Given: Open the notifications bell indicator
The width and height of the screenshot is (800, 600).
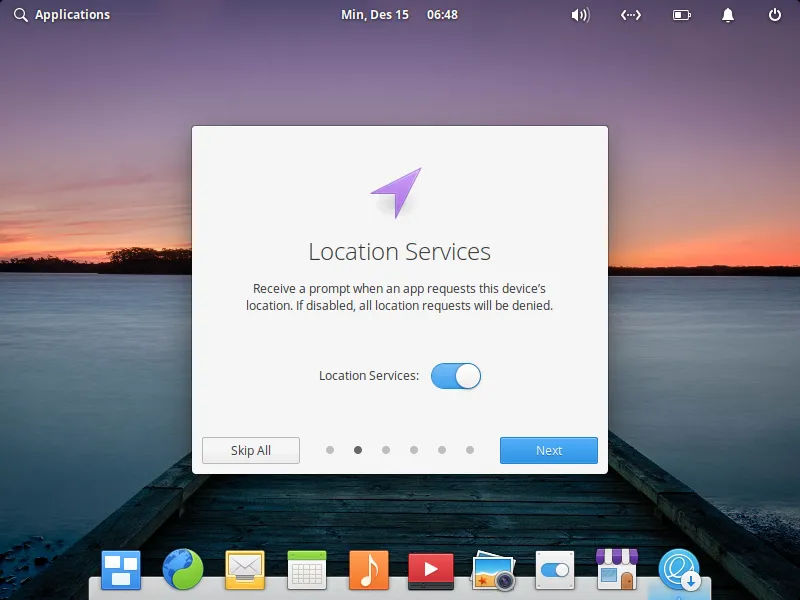Looking at the screenshot, I should coord(728,15).
